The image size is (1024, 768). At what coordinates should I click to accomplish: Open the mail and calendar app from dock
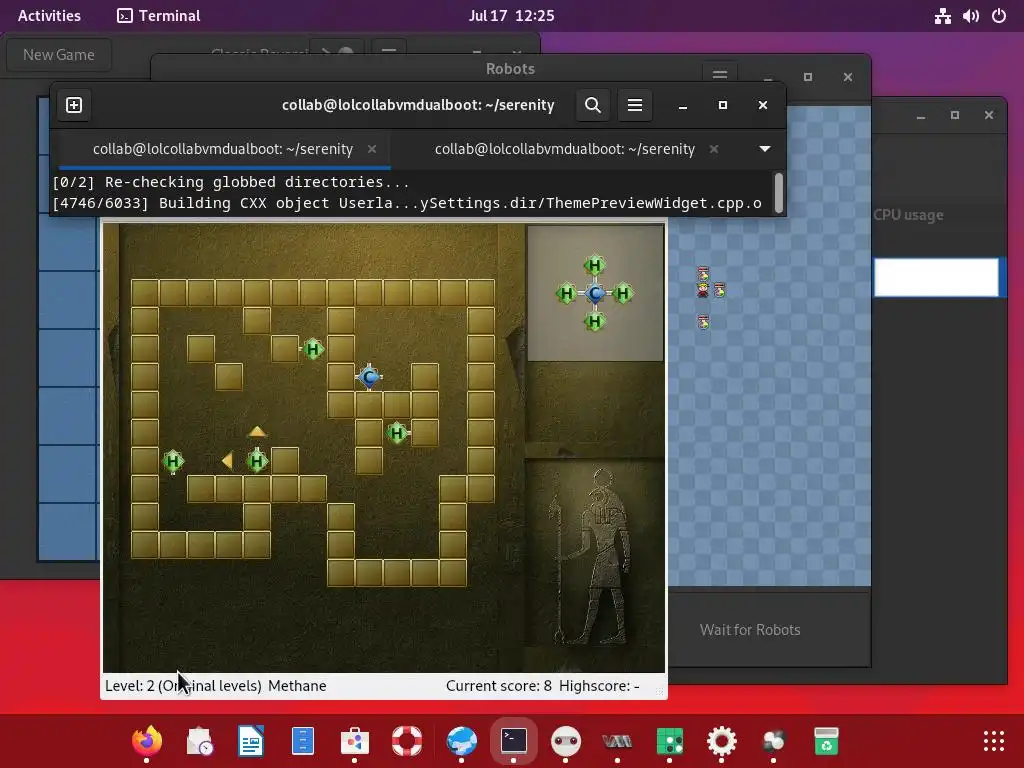(199, 741)
